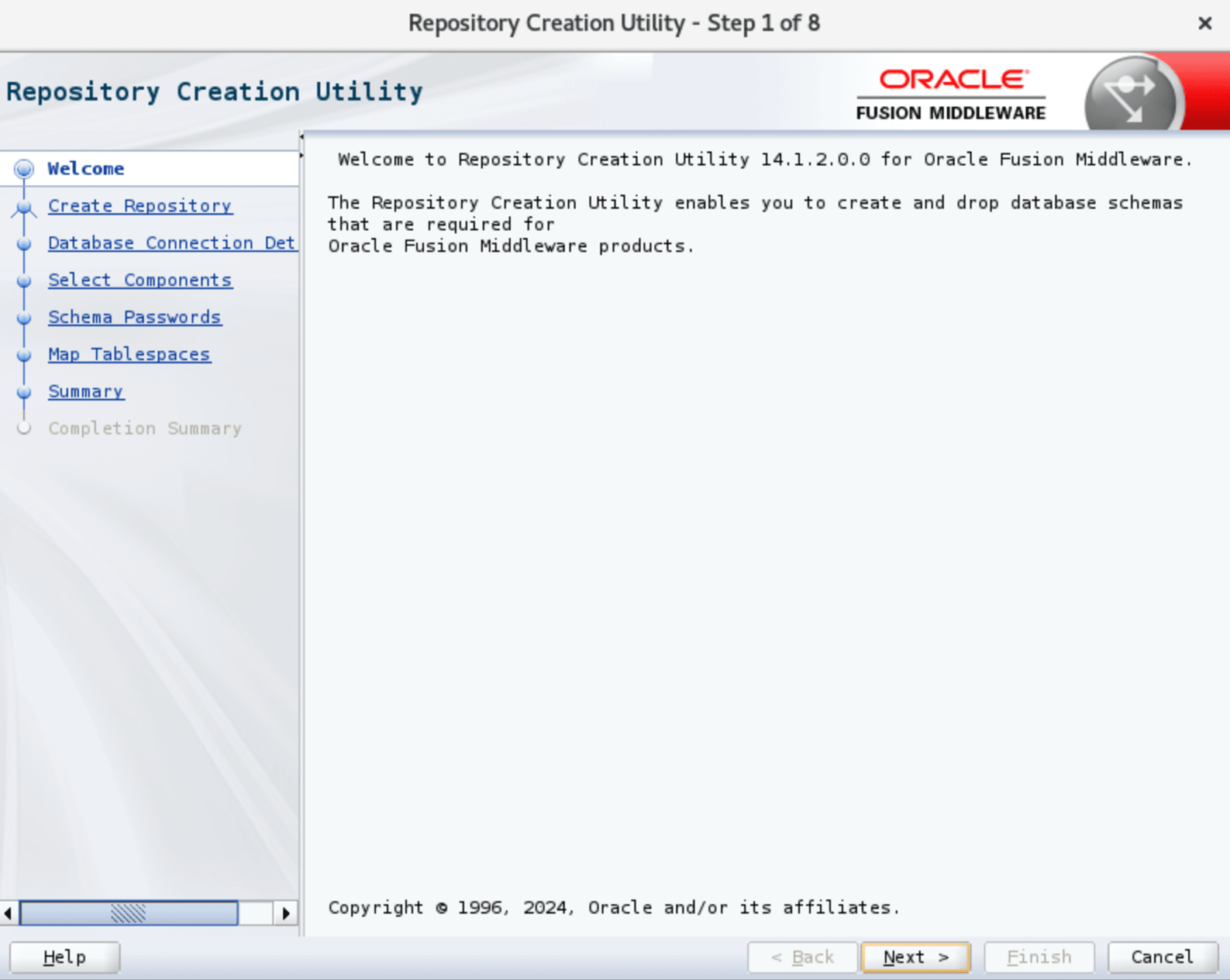Go to the Summary step link
The image size is (1230, 980).
86,392
